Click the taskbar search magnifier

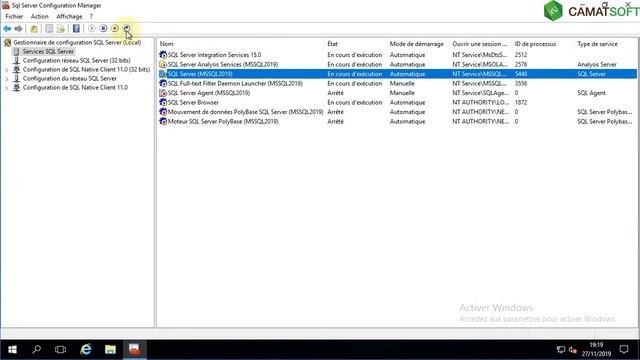[x=37, y=349]
